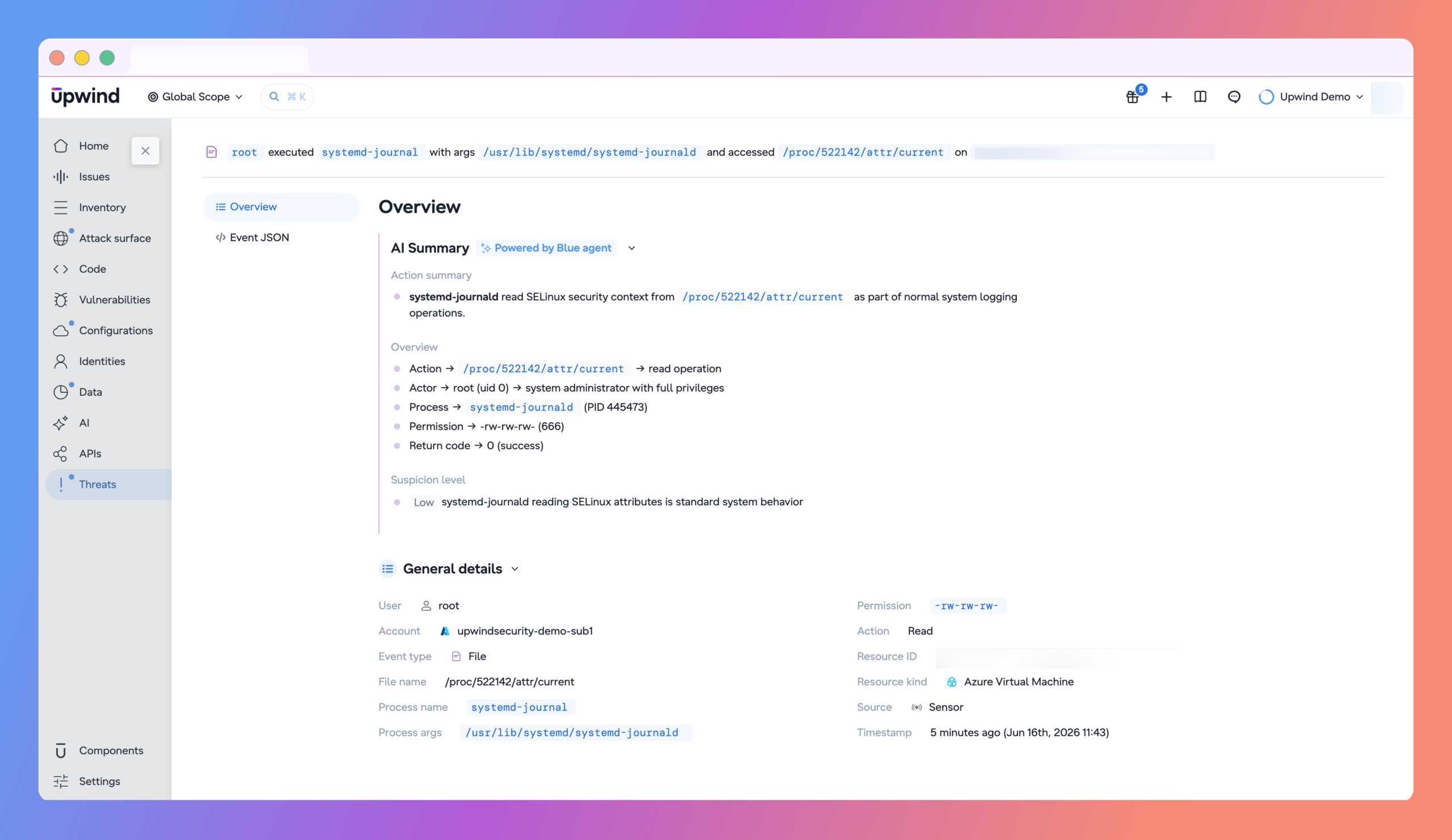This screenshot has height=840, width=1452.
Task: Click /proc/522142/attr/current tag in header sentence
Action: point(863,152)
